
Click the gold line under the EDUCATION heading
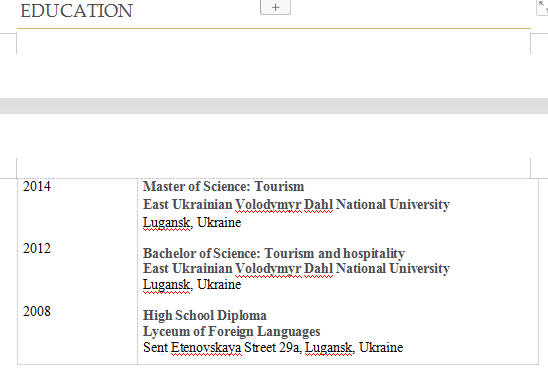274,28
